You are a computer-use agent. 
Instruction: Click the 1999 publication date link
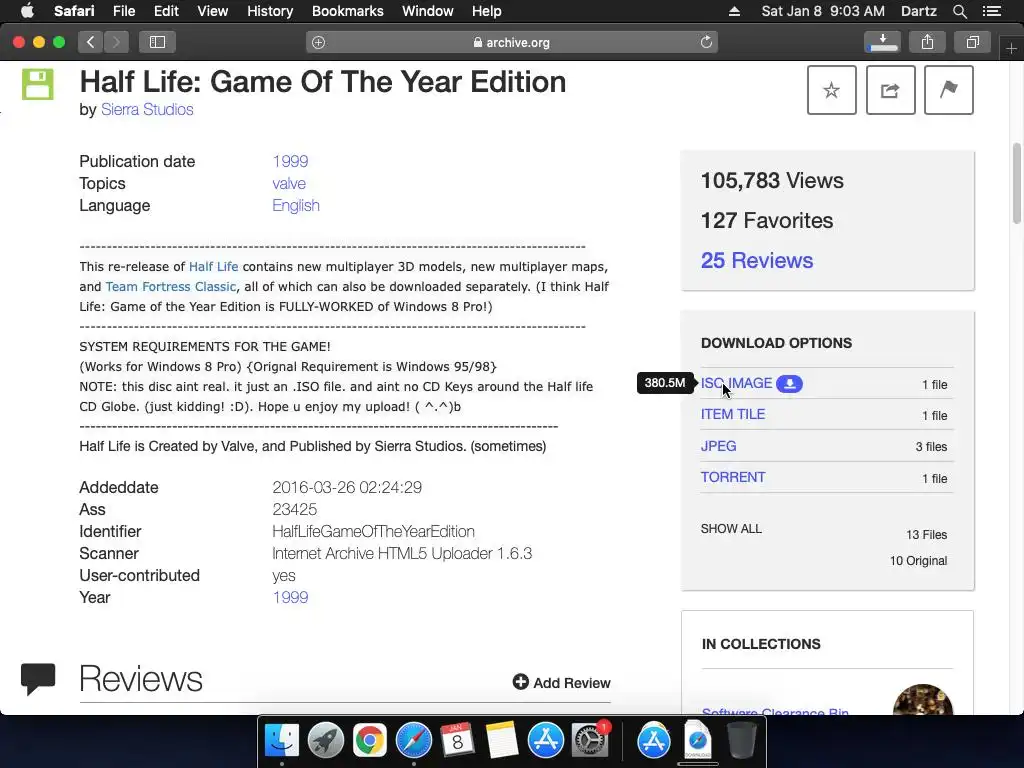tap(290, 161)
